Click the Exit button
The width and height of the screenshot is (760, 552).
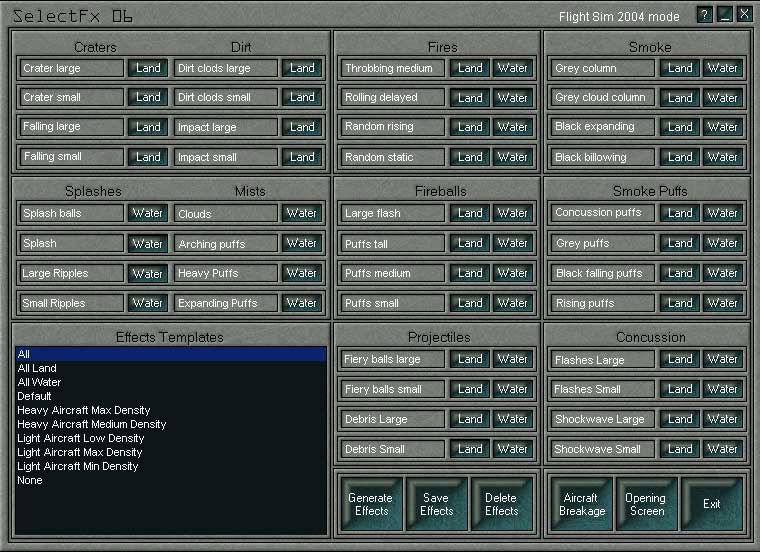712,504
